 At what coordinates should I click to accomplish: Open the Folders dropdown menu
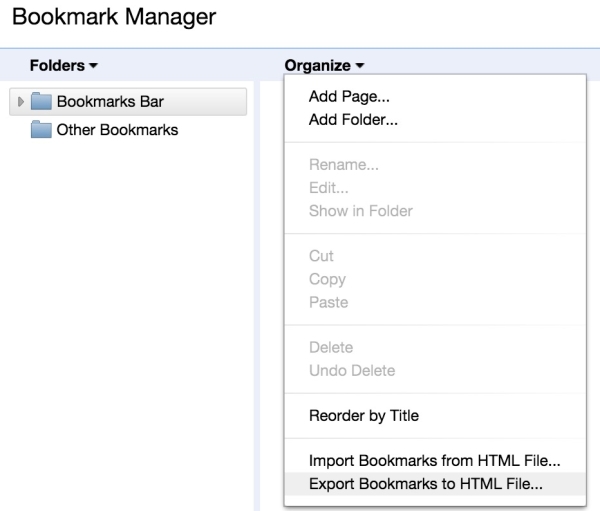pos(64,65)
